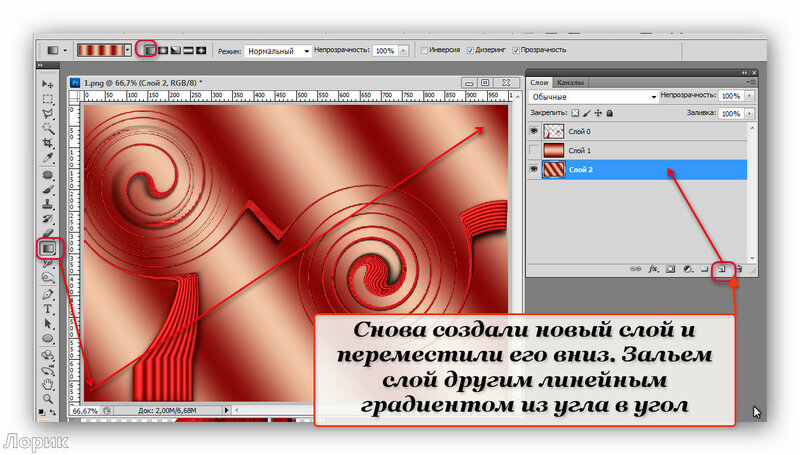
Task: Toggle the Дизеринг checkbox
Action: (x=470, y=50)
